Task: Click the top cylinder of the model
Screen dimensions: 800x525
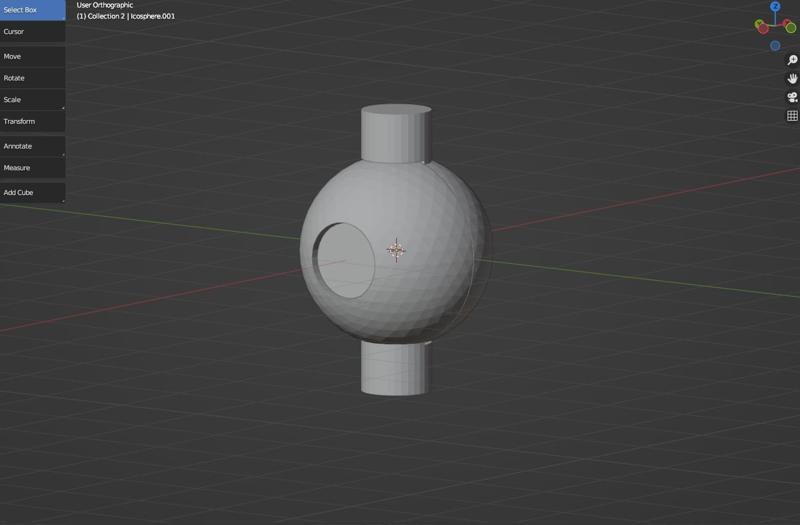Action: (x=396, y=134)
